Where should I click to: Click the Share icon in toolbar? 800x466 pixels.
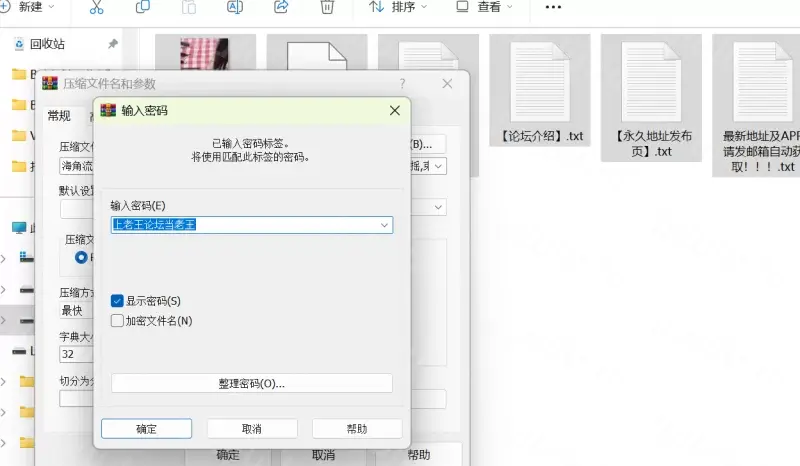pos(281,7)
